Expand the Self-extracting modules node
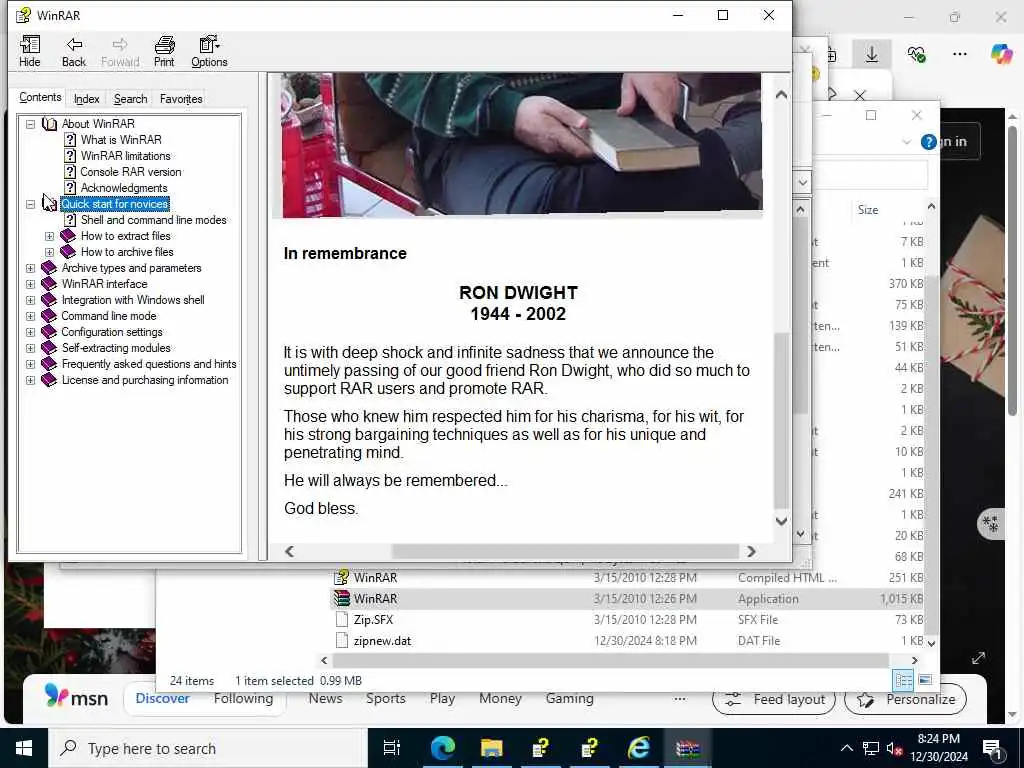 [x=30, y=348]
